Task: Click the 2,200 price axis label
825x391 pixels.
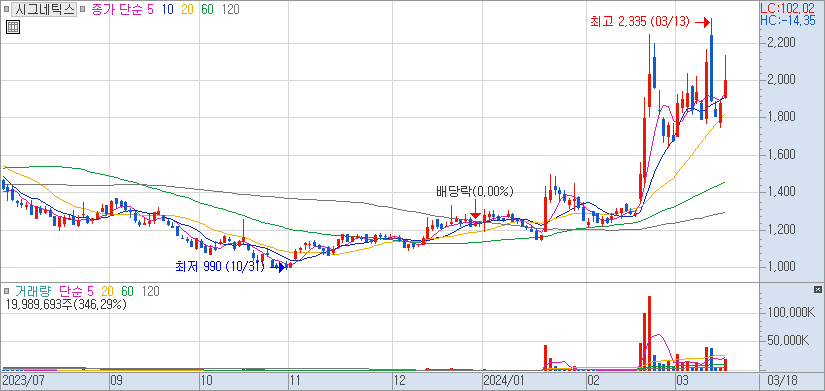Action: [780, 42]
